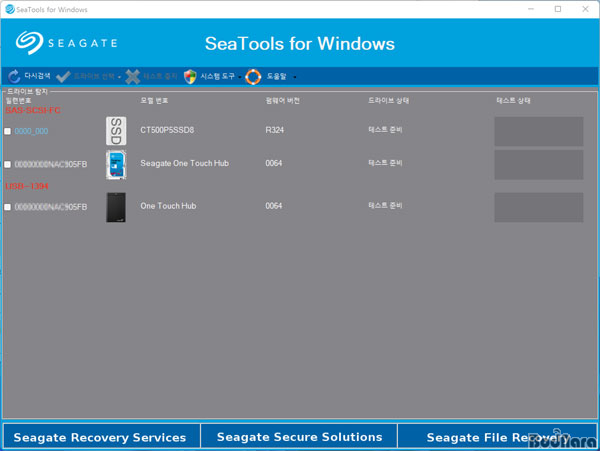
Task: Select test status bar for CT500P5SSD8 row
Action: (x=539, y=131)
